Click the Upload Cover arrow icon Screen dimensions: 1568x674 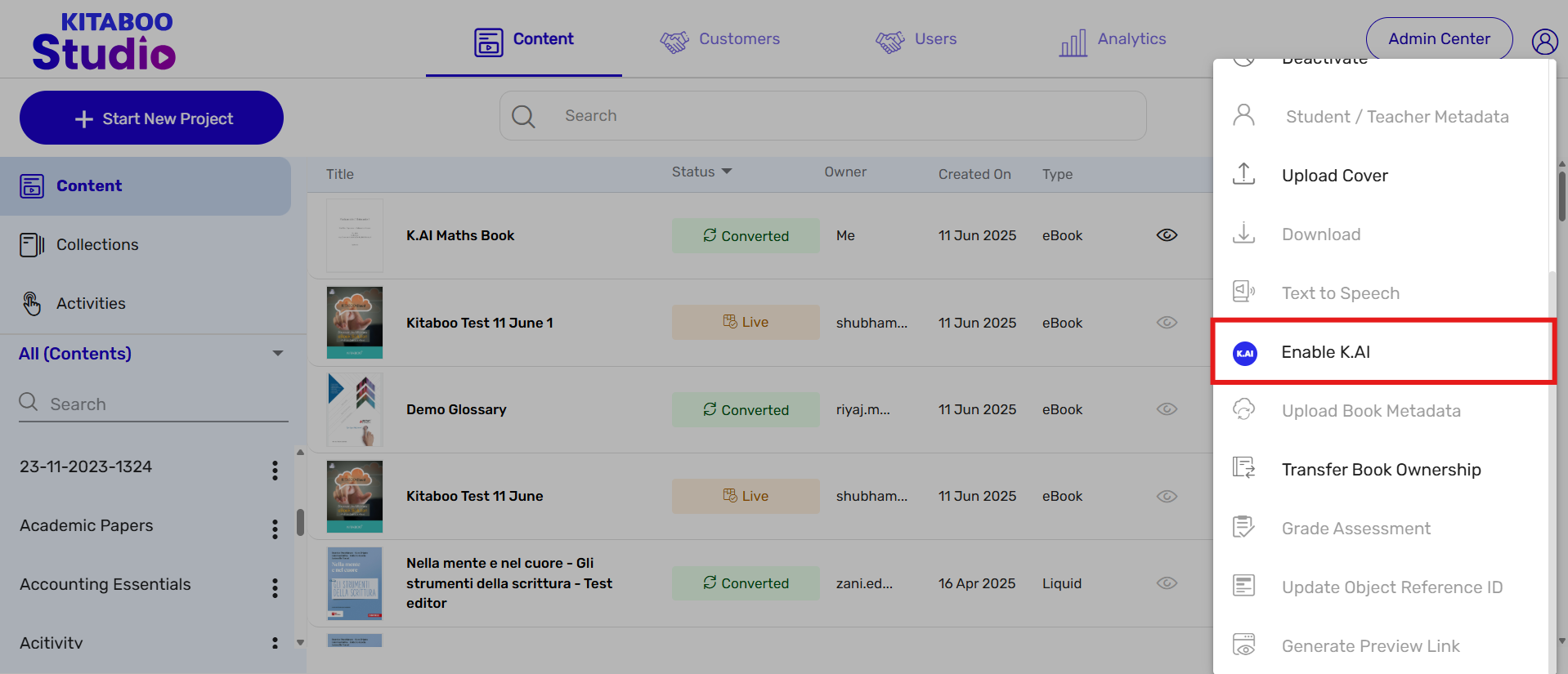click(x=1243, y=173)
